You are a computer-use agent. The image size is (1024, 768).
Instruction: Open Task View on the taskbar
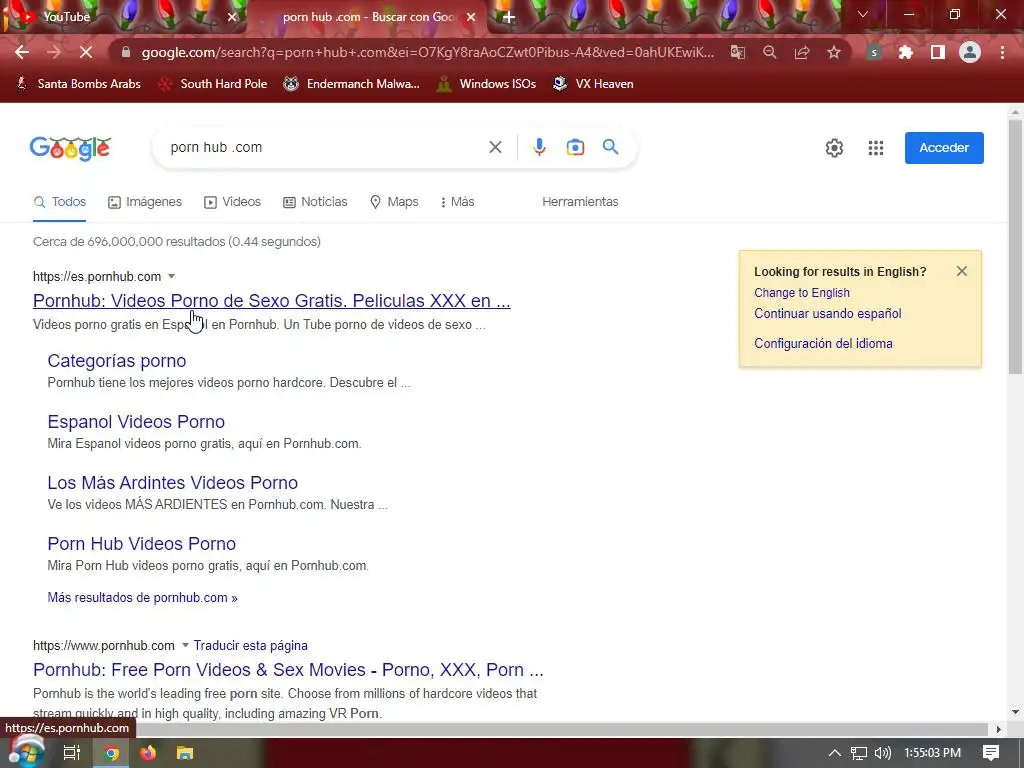coord(72,753)
